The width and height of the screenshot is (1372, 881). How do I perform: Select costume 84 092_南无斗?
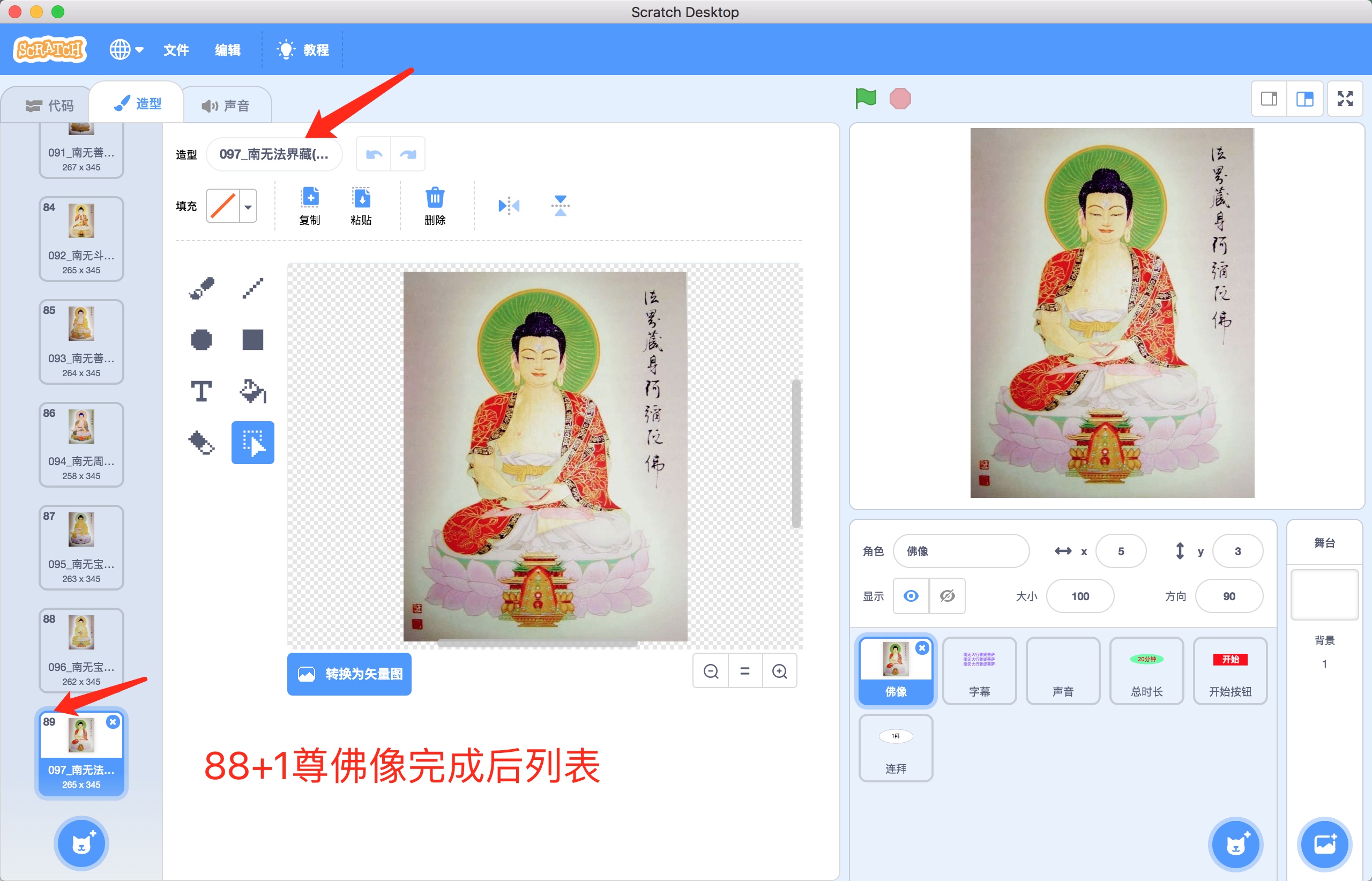[81, 239]
